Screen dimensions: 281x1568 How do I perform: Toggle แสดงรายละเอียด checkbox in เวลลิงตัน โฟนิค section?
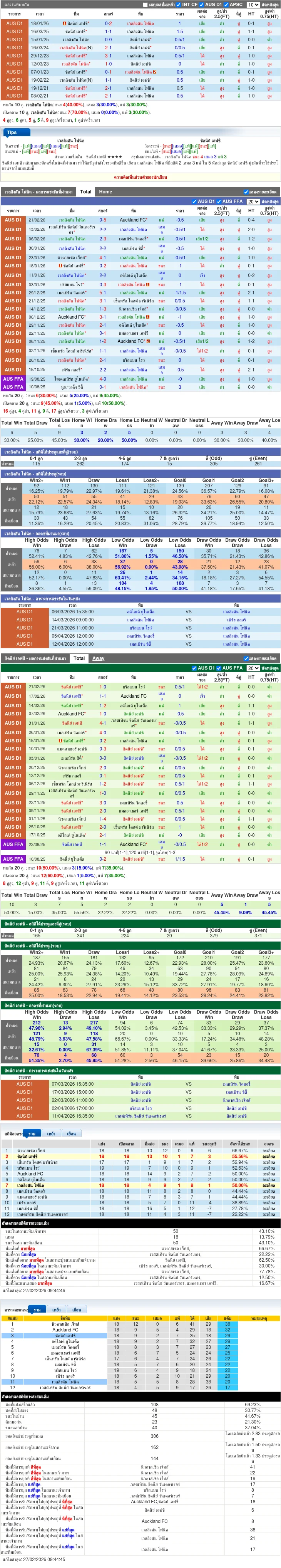[x=246, y=192]
